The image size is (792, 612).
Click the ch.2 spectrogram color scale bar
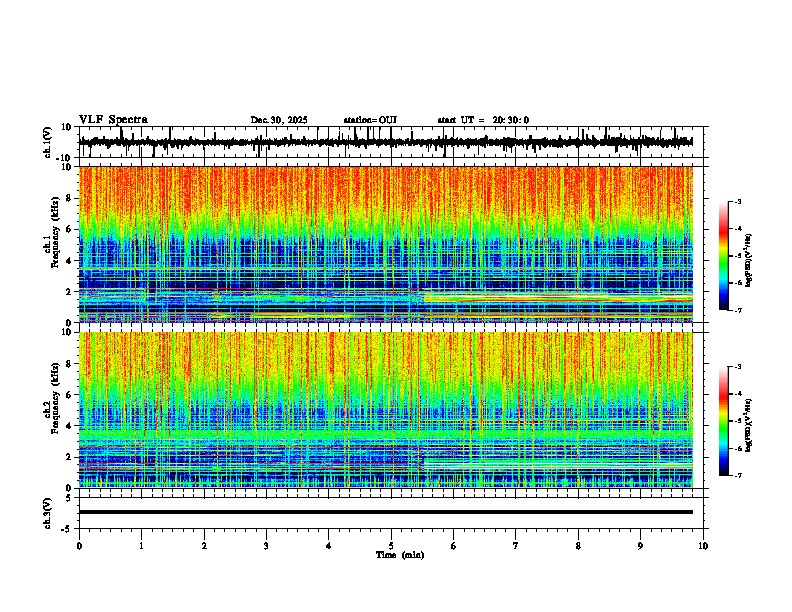click(x=723, y=421)
